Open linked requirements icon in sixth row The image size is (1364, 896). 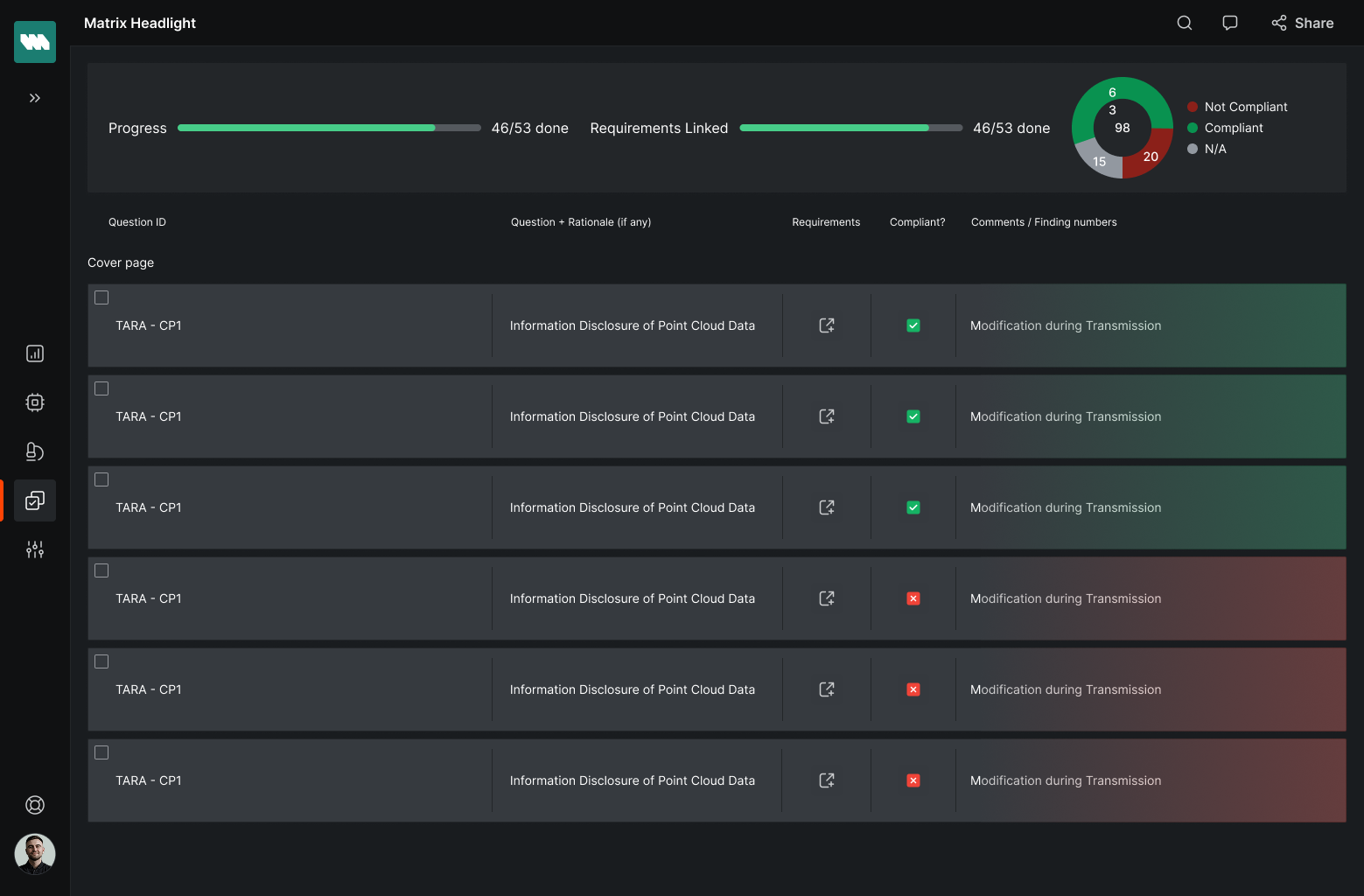click(827, 780)
